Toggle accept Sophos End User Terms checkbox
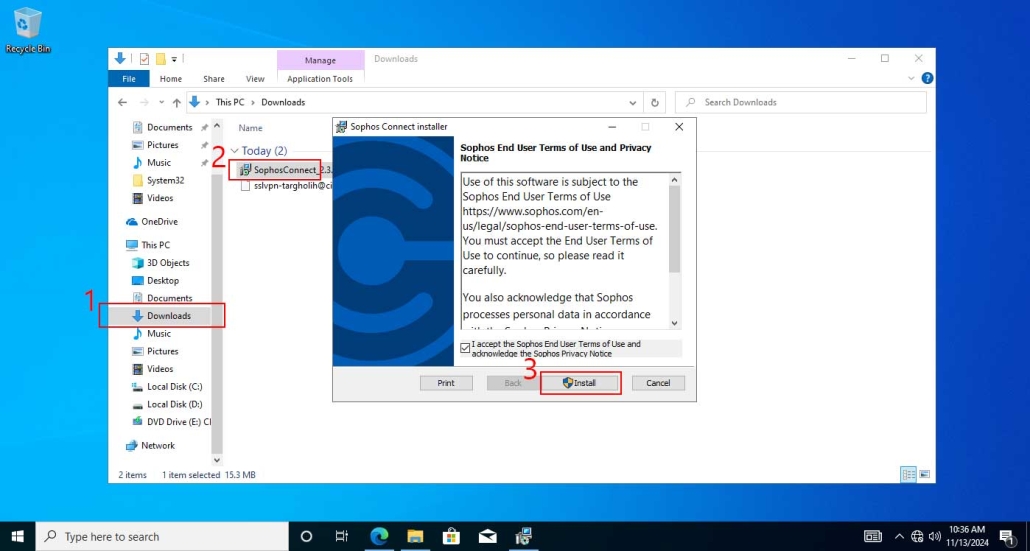The image size is (1030, 551). click(x=466, y=348)
